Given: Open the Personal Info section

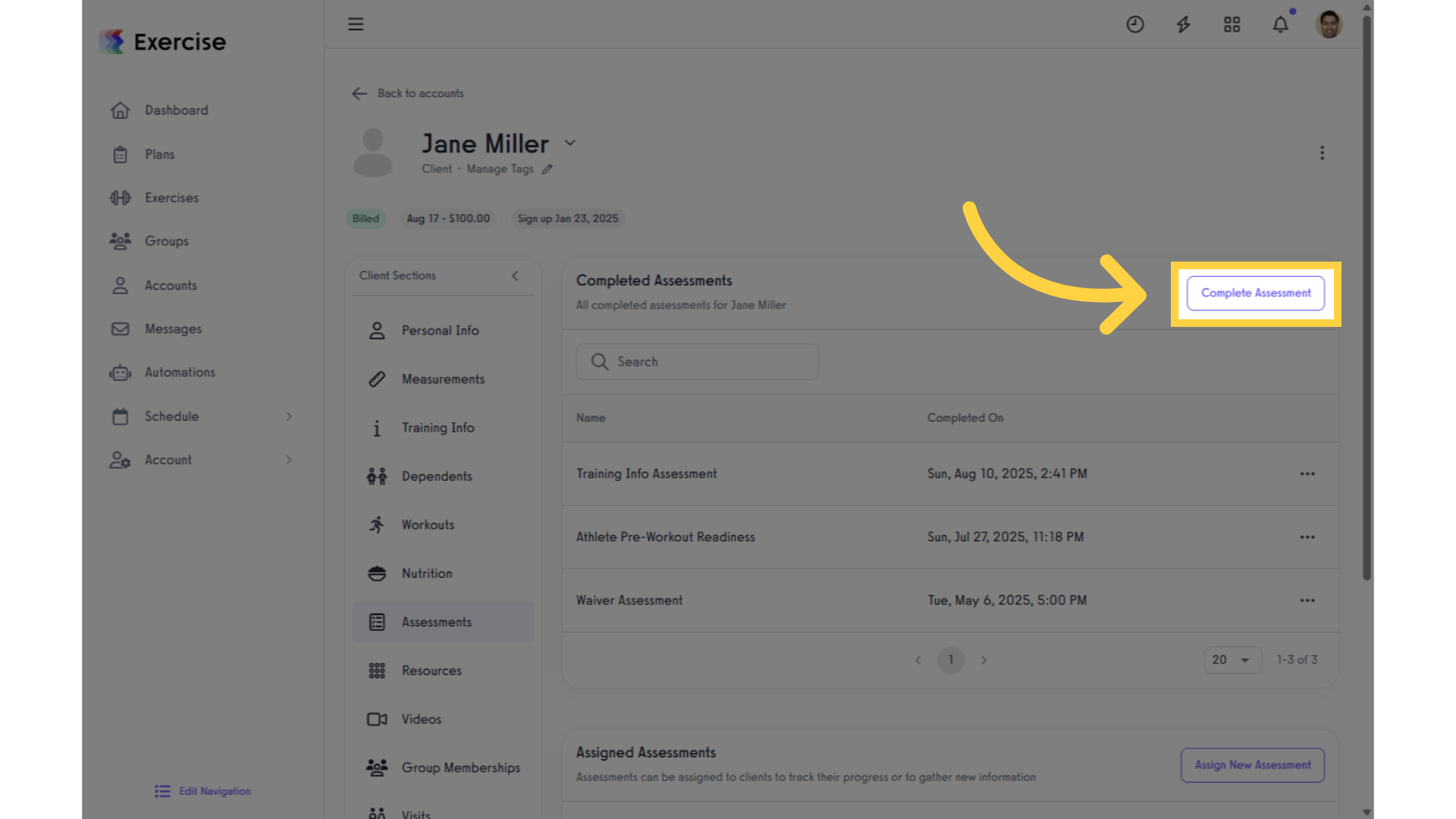Looking at the screenshot, I should click(443, 331).
